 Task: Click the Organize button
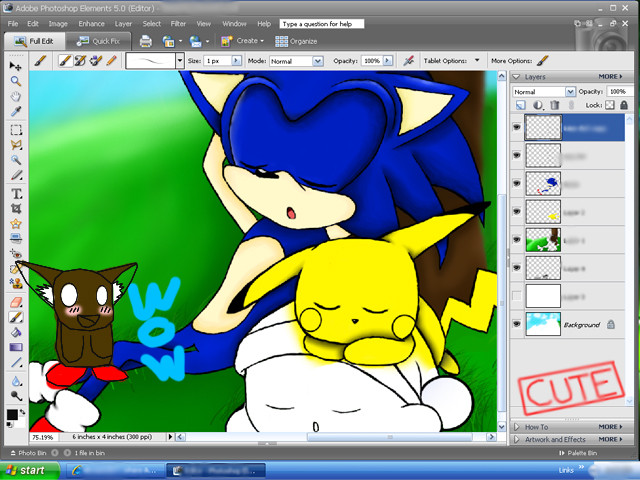coord(296,41)
